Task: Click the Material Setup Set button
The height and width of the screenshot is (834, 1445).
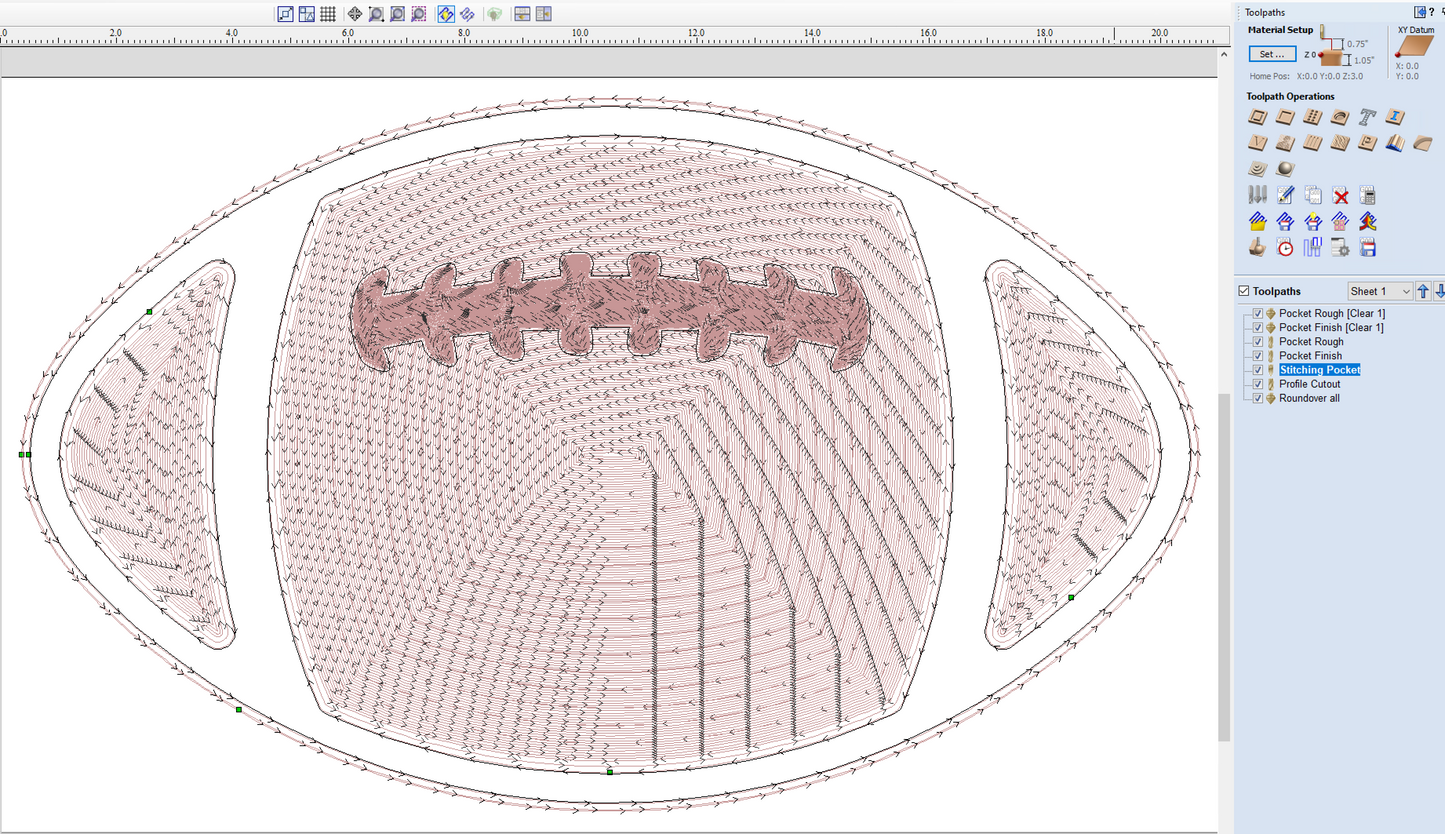Action: click(1272, 54)
